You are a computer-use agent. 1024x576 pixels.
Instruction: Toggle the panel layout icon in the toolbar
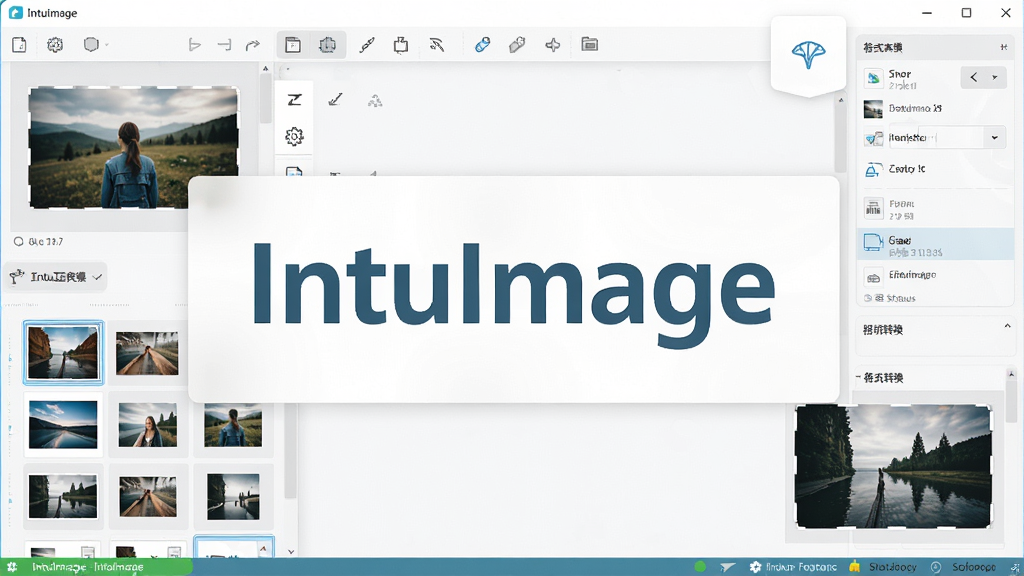(x=293, y=44)
